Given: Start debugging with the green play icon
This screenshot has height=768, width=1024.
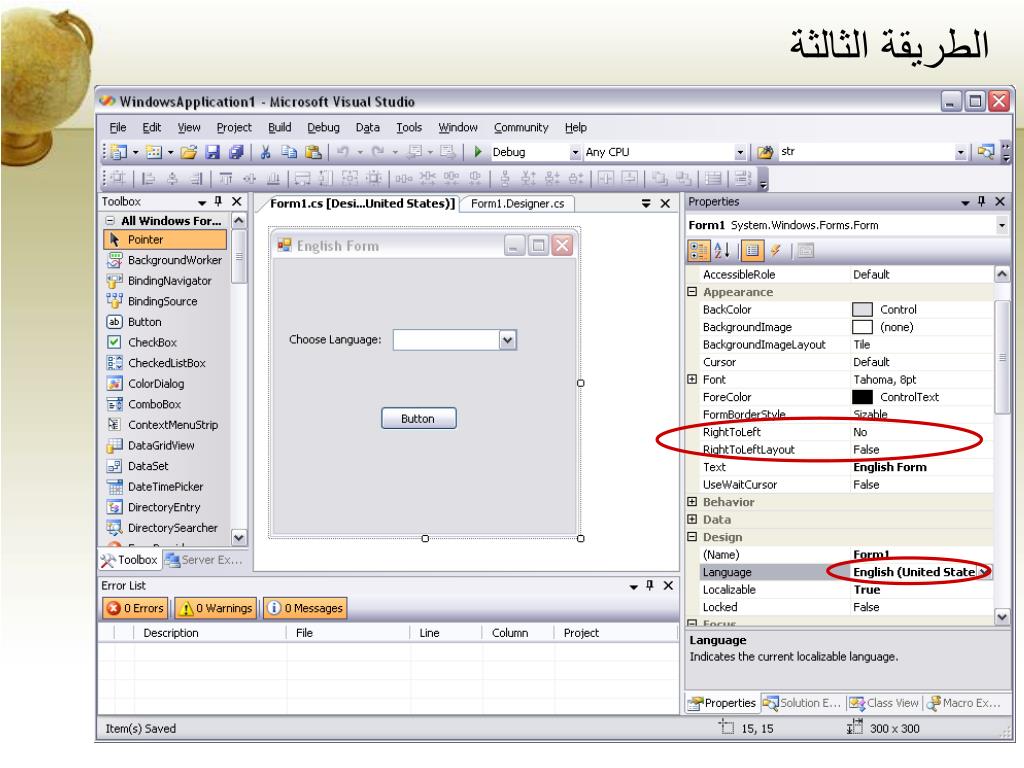Looking at the screenshot, I should pos(477,152).
